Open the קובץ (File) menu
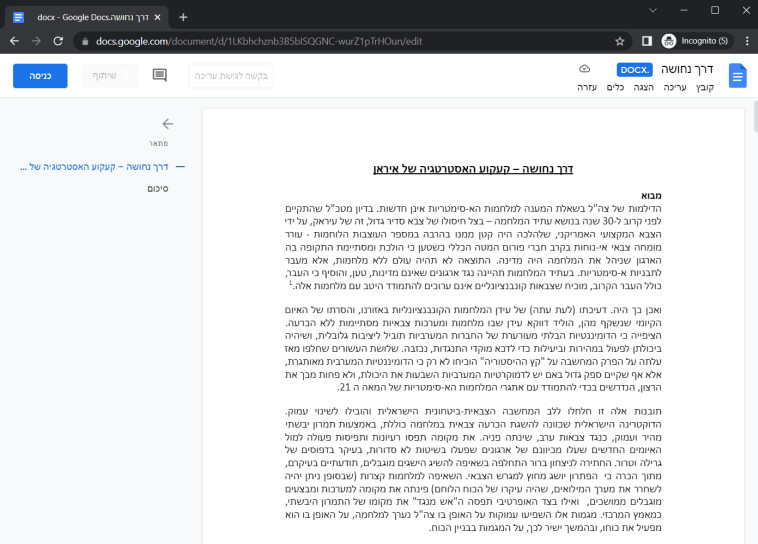 tap(705, 88)
